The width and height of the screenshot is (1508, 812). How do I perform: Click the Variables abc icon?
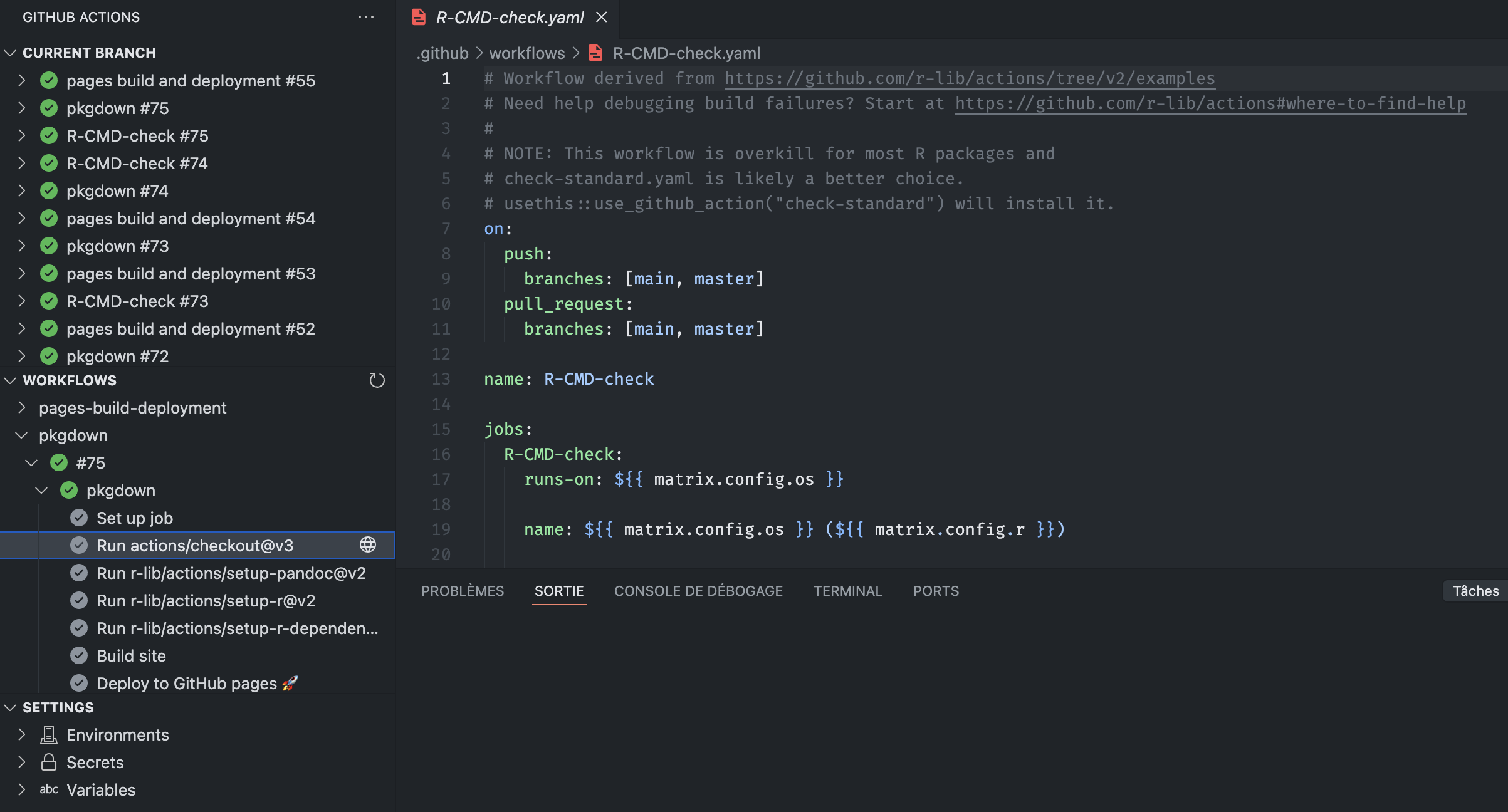[49, 789]
